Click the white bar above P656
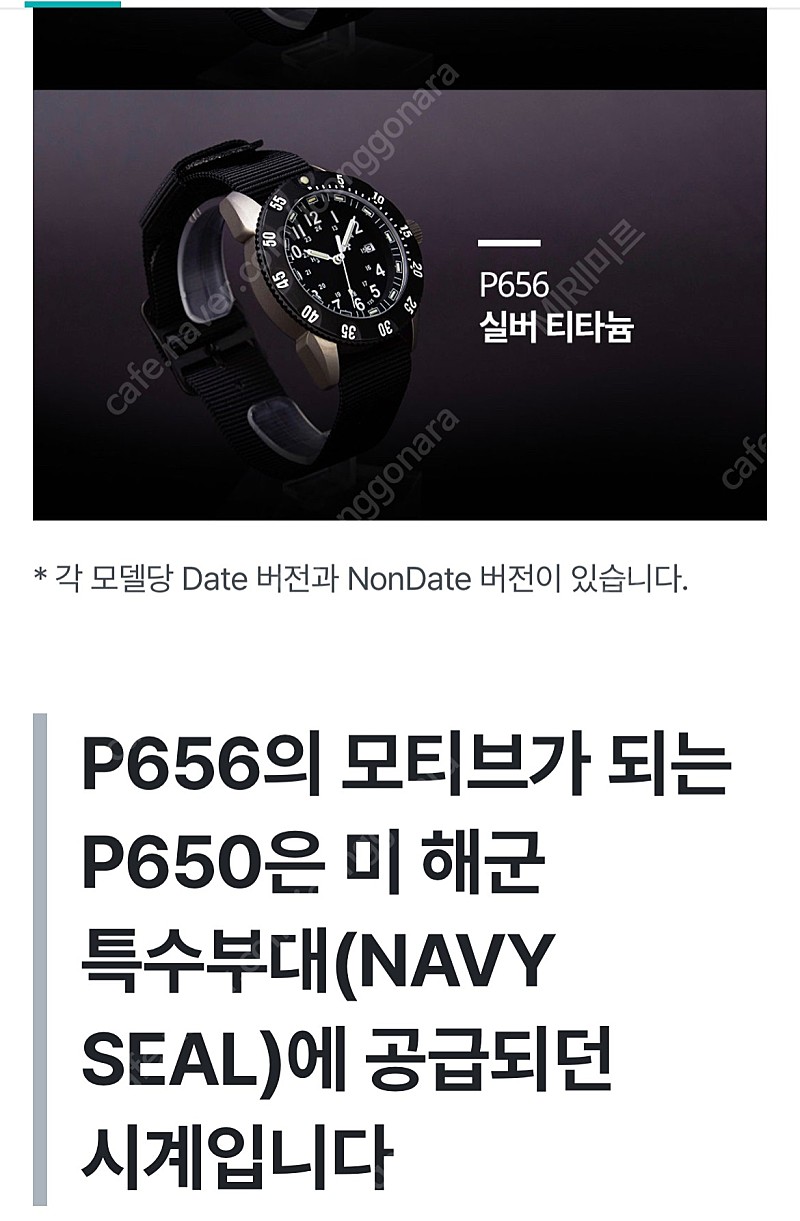800x1221 pixels. [508, 243]
